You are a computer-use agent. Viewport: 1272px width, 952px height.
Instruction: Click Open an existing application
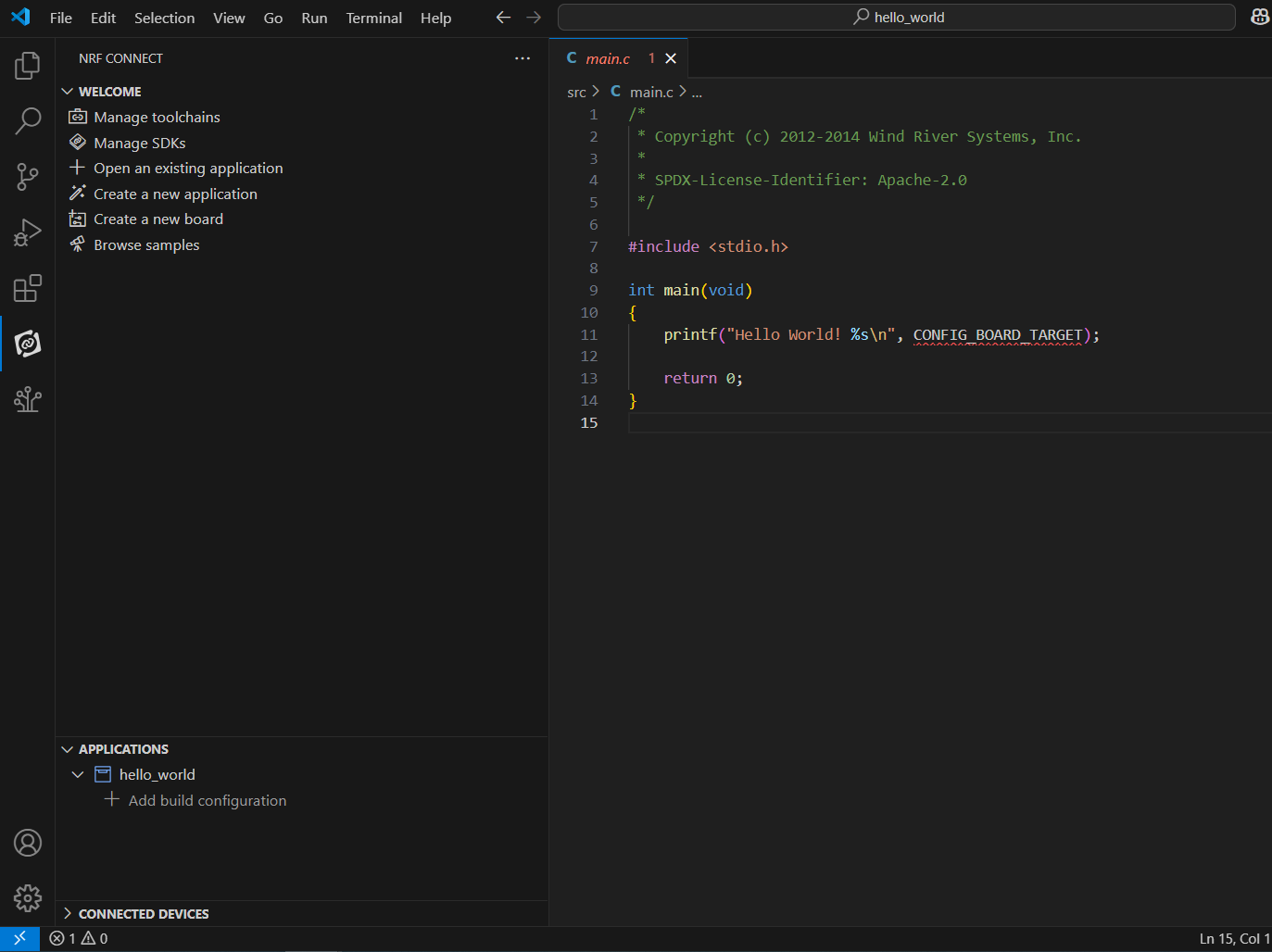click(188, 168)
